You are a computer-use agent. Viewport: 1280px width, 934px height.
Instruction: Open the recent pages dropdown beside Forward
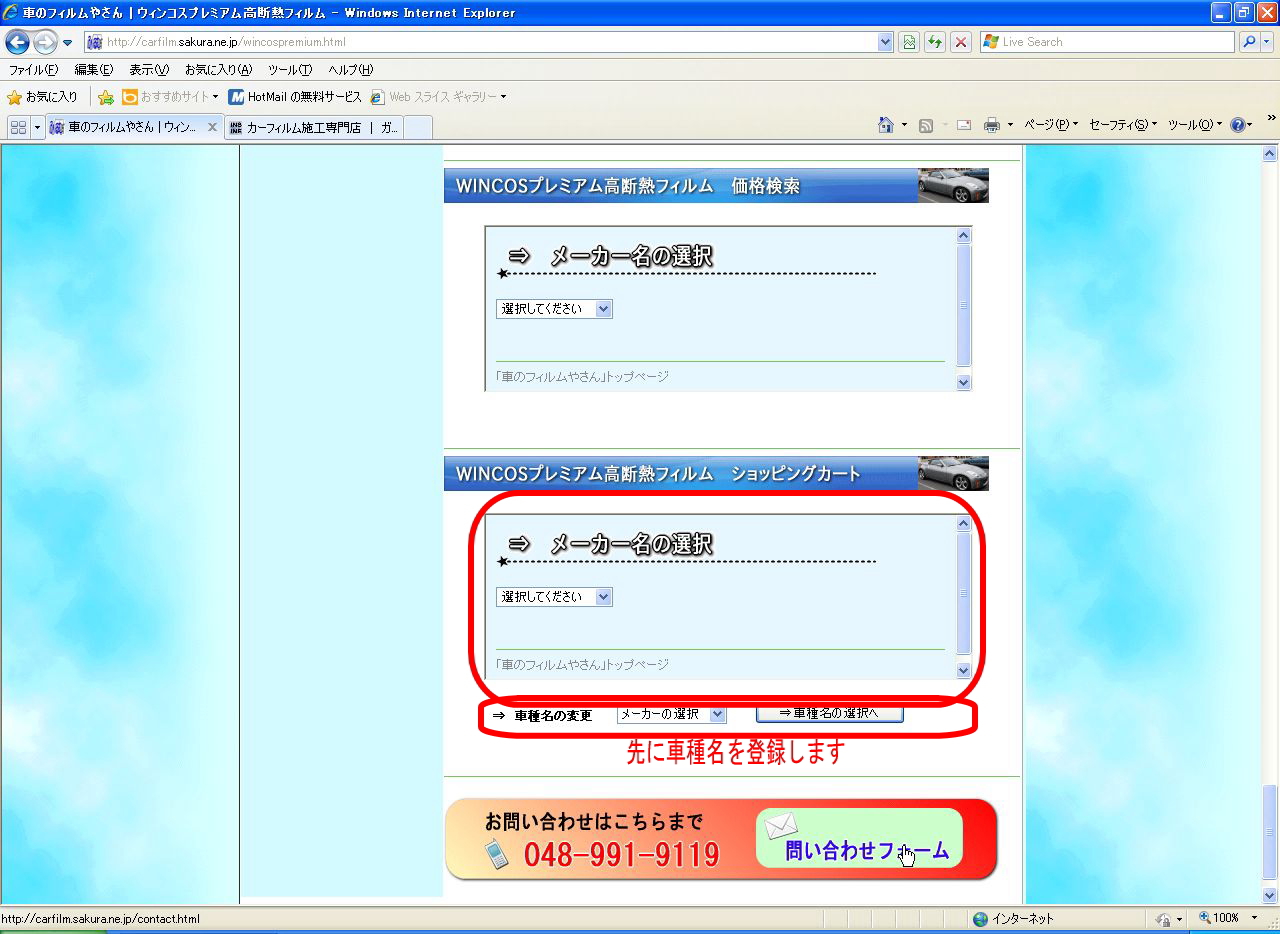click(68, 43)
